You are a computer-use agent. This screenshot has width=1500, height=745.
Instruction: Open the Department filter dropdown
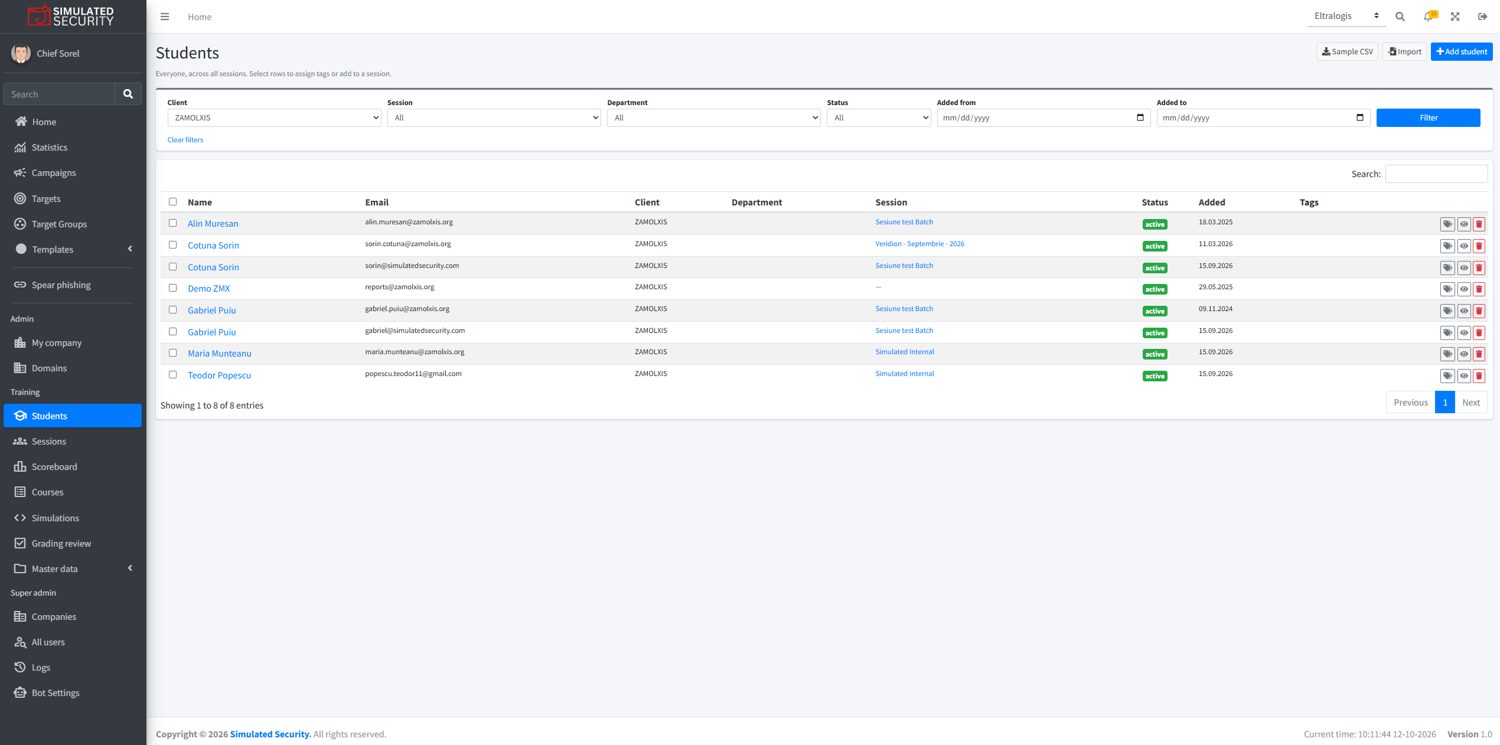[x=714, y=118]
